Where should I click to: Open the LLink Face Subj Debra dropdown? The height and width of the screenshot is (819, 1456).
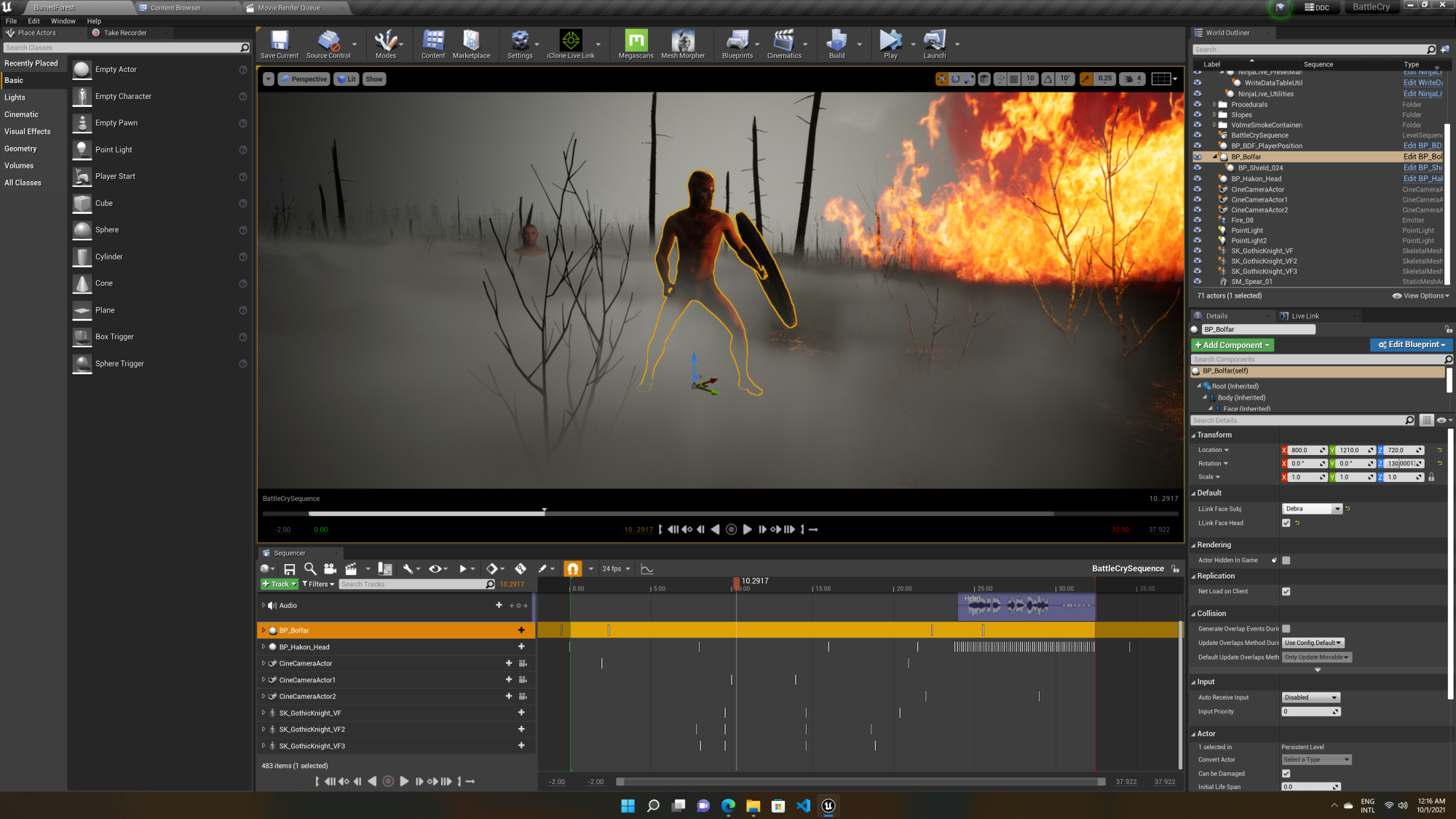tap(1311, 509)
